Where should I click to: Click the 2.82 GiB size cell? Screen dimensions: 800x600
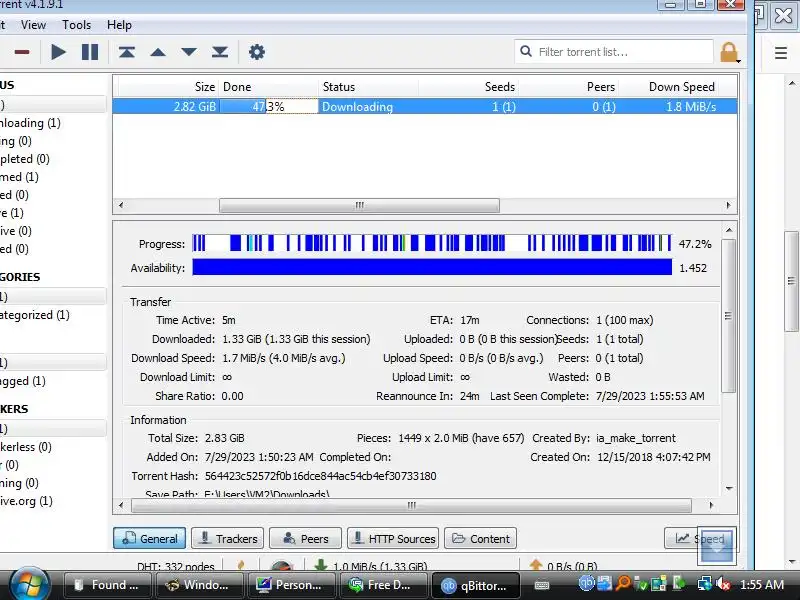coord(195,107)
